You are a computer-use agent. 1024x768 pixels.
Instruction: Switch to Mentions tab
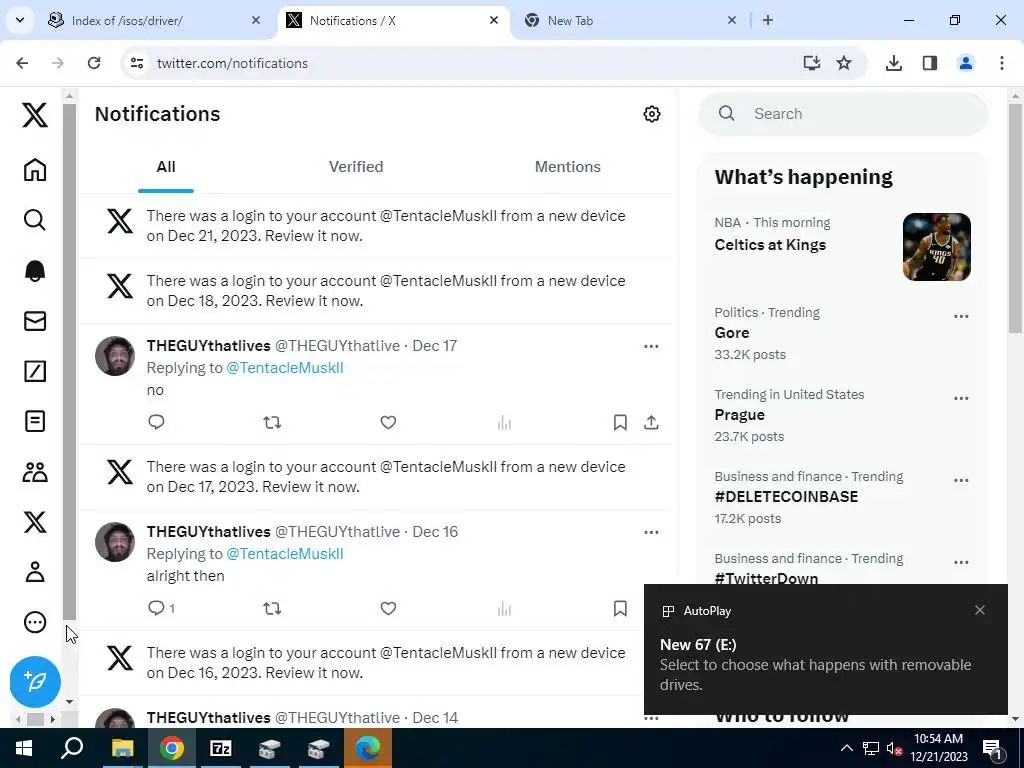click(x=568, y=167)
